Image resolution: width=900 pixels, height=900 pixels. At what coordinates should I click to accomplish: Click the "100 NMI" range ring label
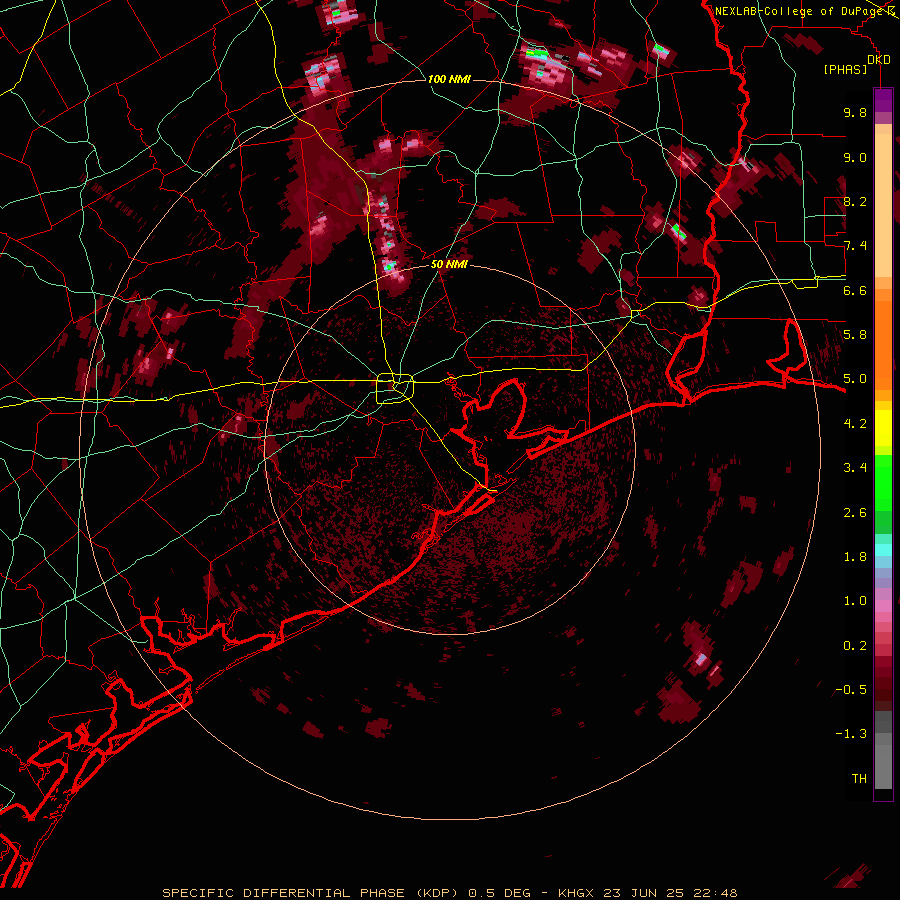[x=449, y=79]
